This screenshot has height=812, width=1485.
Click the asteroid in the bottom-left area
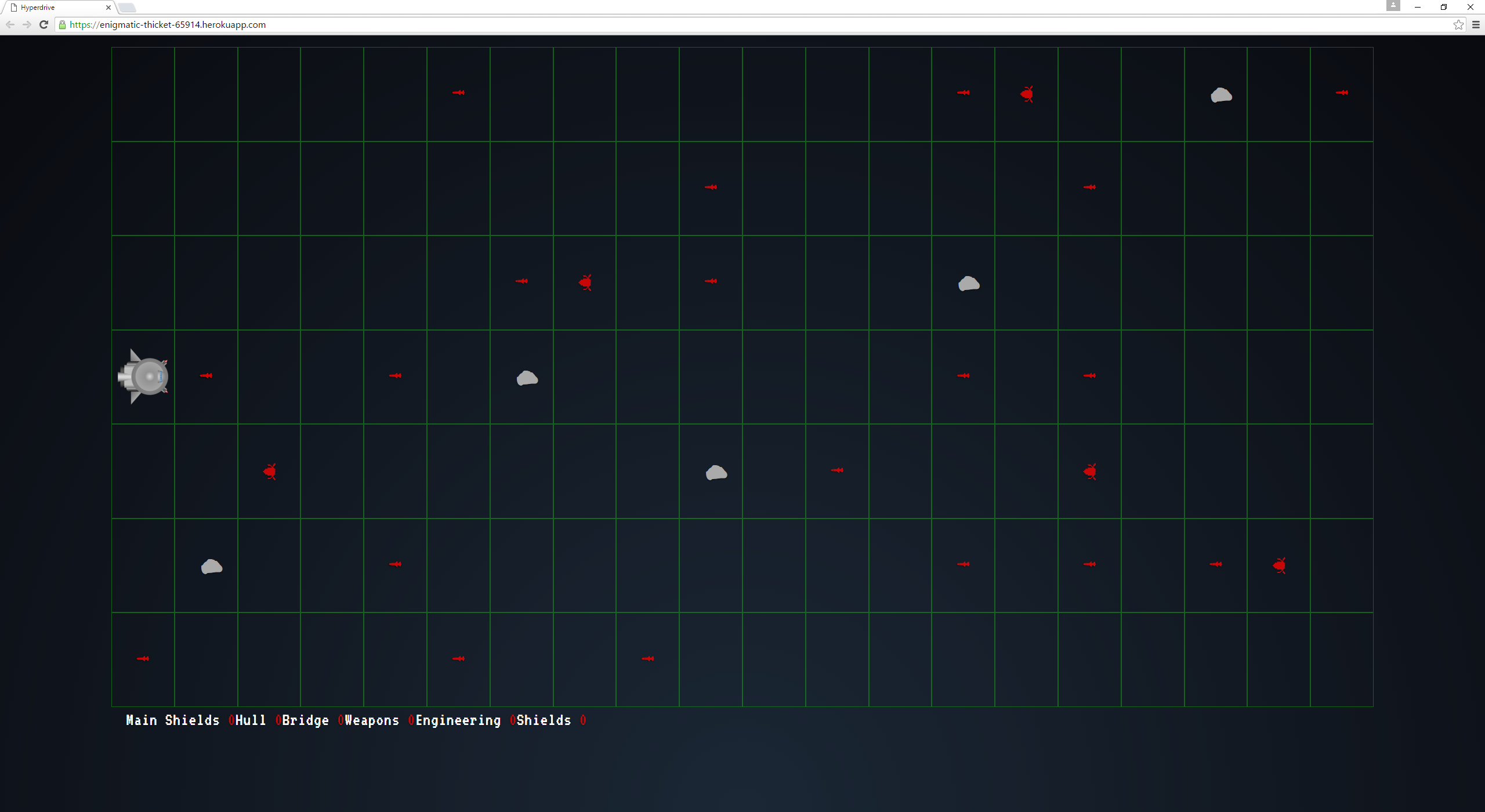212,567
